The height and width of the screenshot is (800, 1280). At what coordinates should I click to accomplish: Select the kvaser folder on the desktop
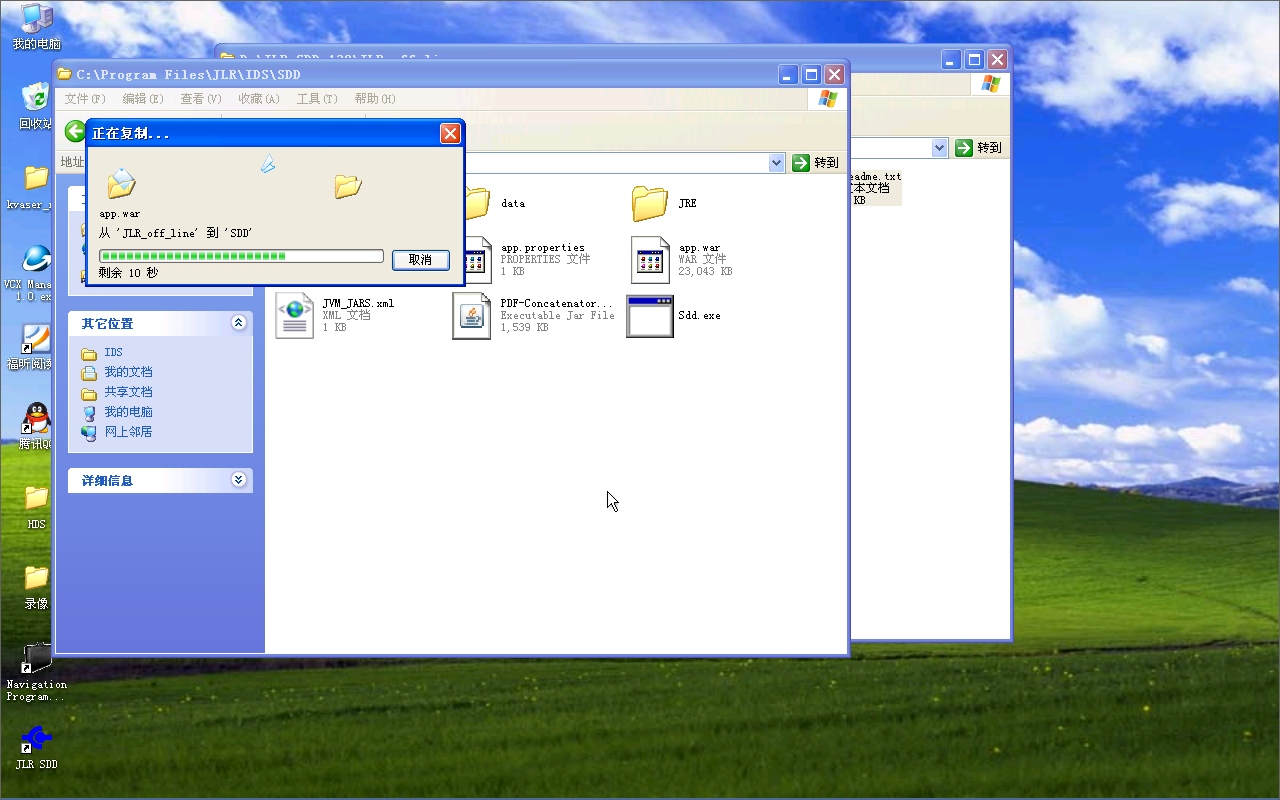click(x=36, y=186)
